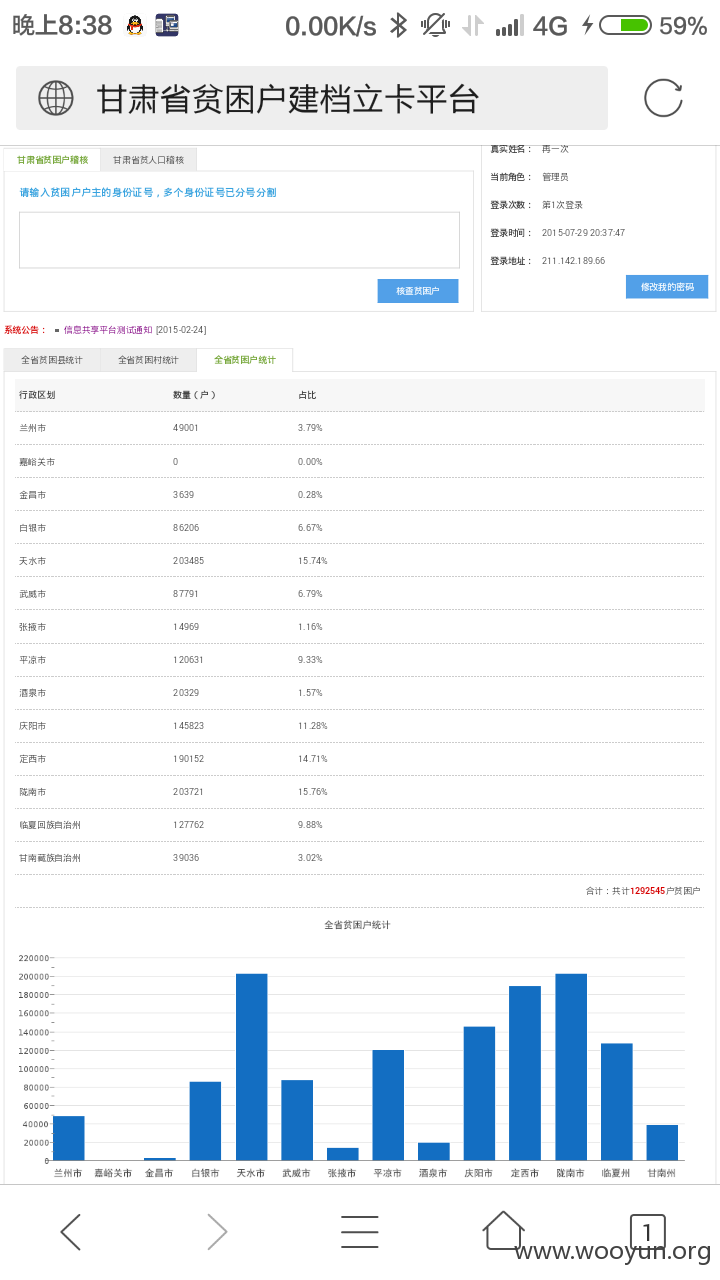Click 武威市 in the table
The image size is (720, 1280).
coord(32,594)
